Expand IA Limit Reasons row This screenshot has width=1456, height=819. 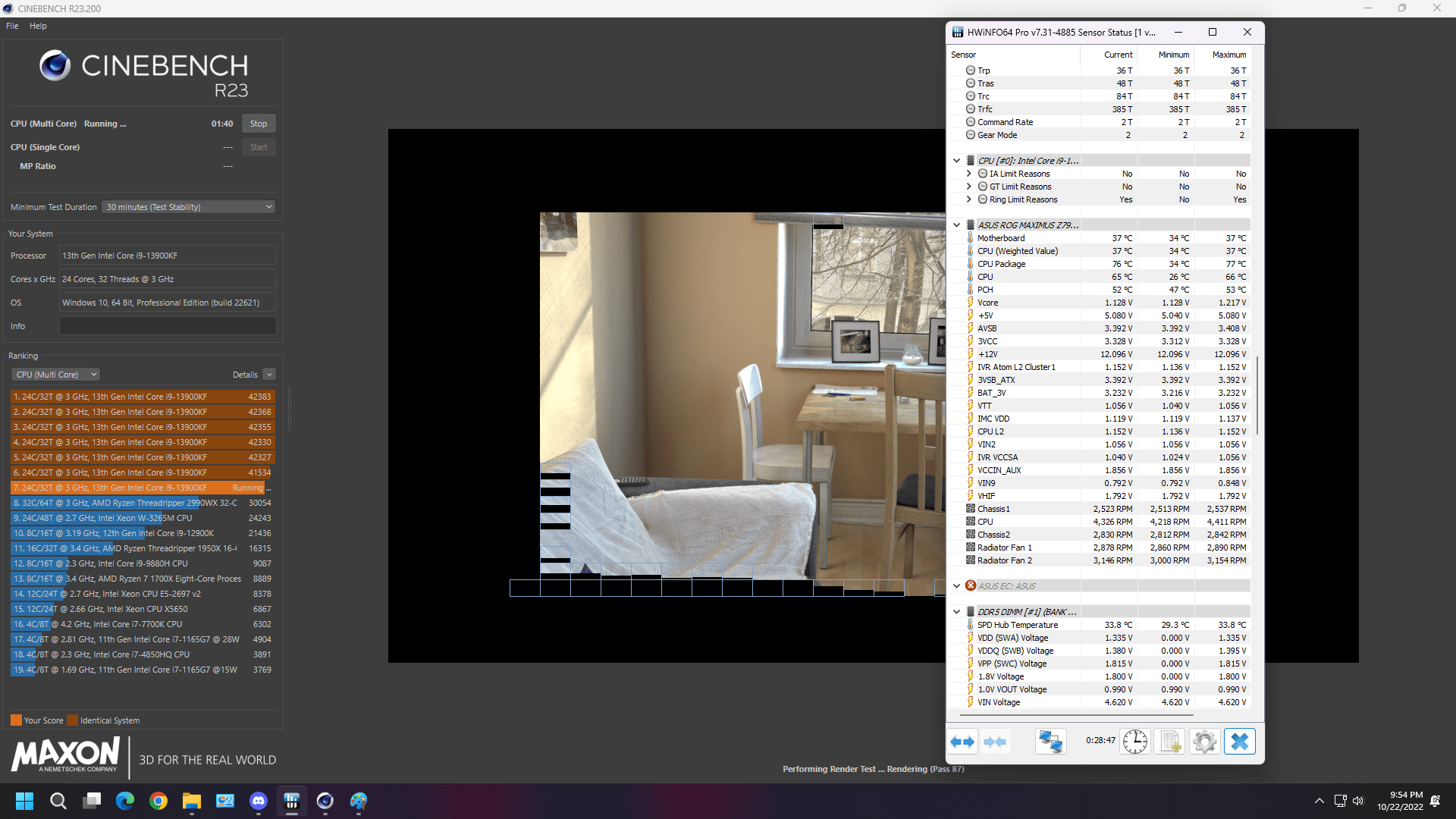(x=968, y=174)
